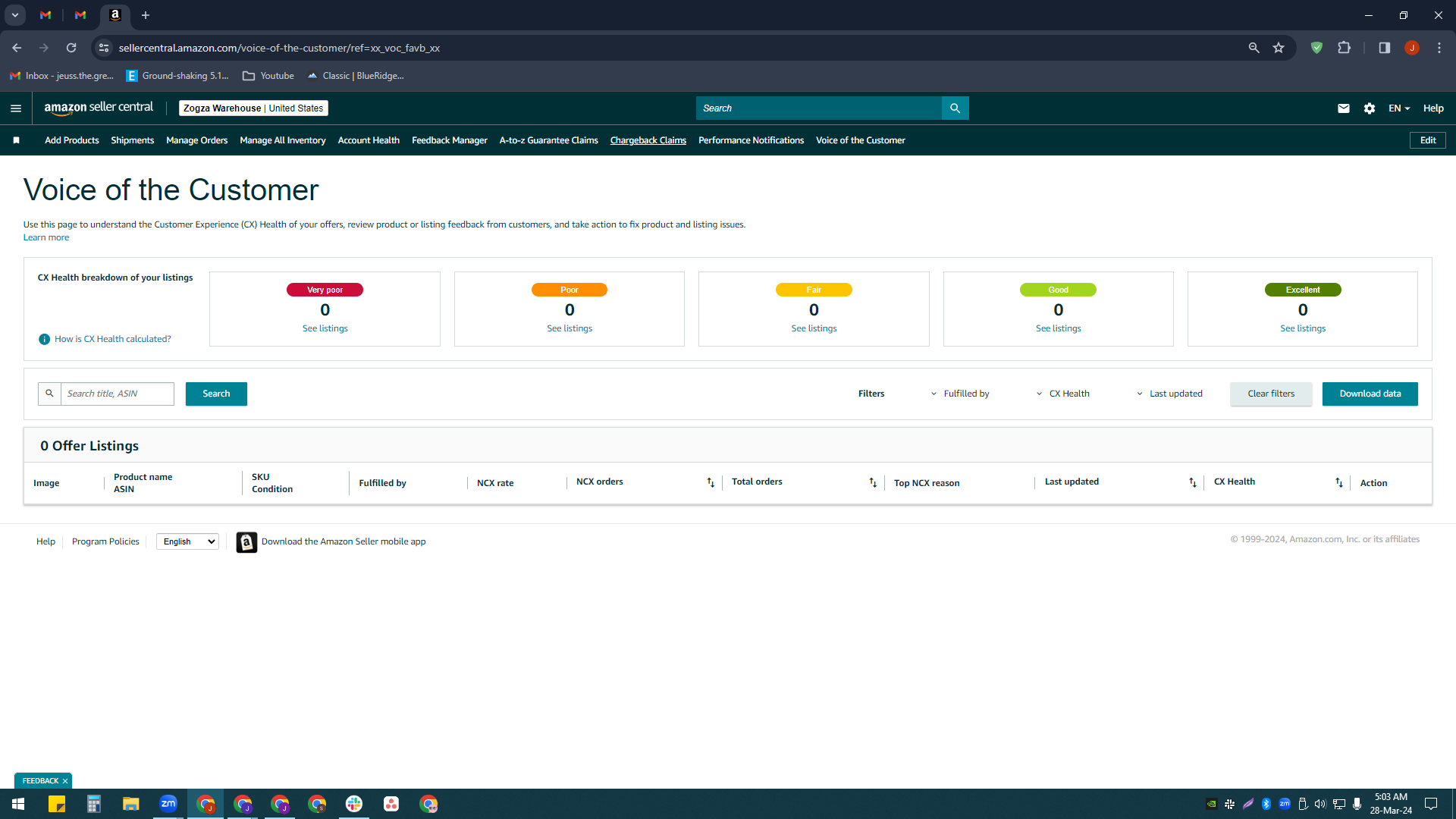Close the FEEDBACK tab with its X
This screenshot has height=819, width=1456.
[x=65, y=781]
